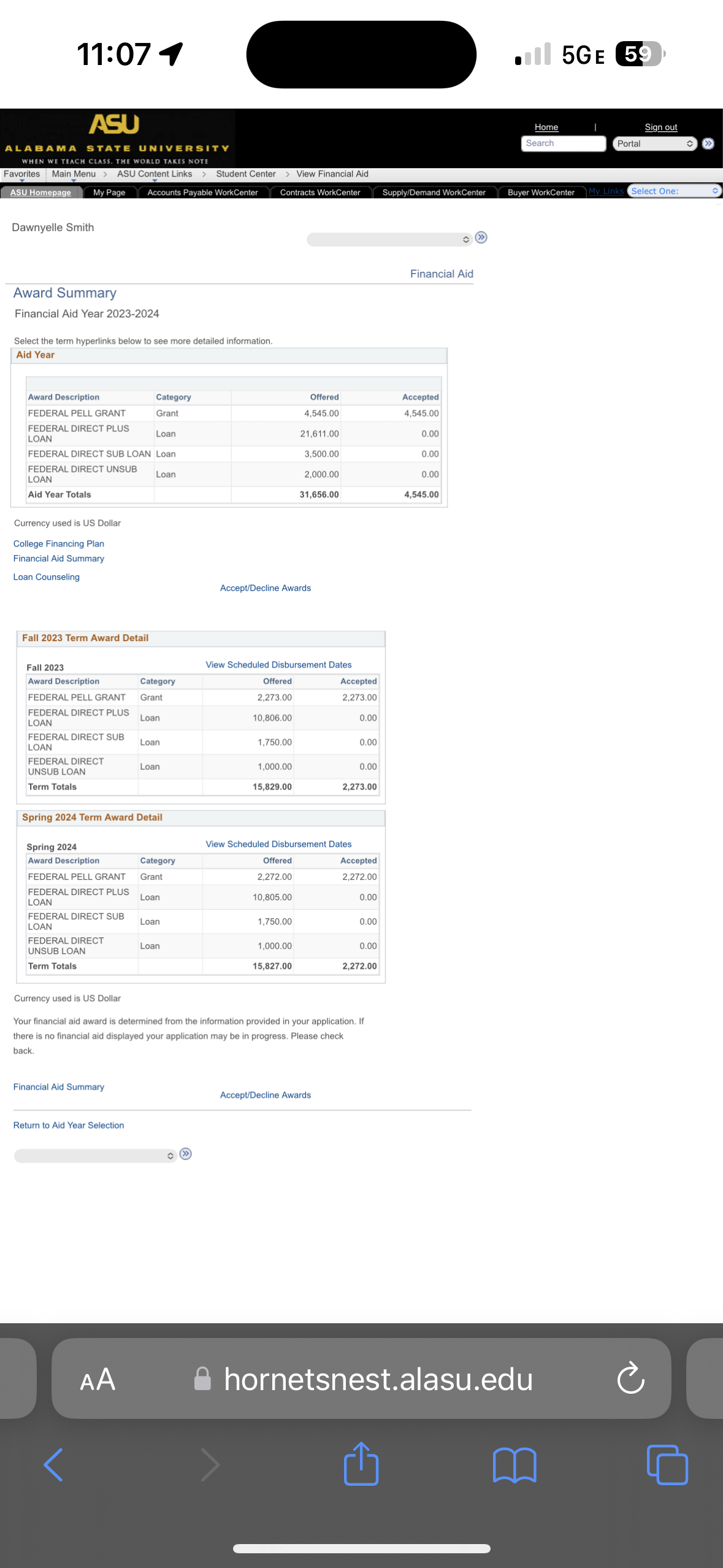Click the Financial Aid link
This screenshot has height=1568, width=723.
click(442, 274)
